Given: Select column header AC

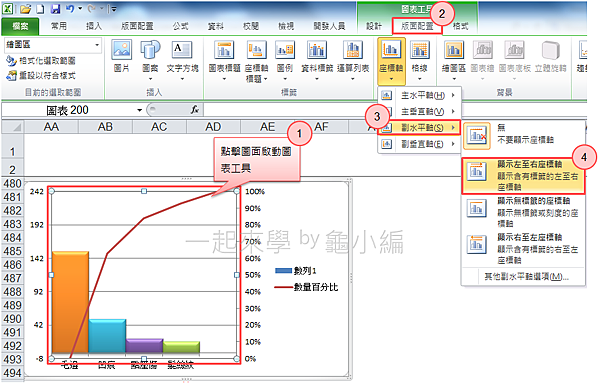Looking at the screenshot, I should point(159,127).
